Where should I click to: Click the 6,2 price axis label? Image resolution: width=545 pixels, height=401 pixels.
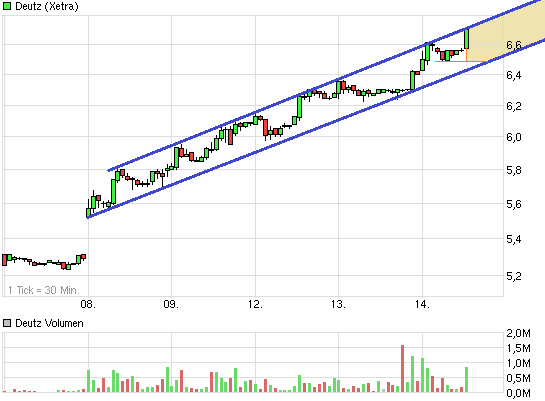[514, 106]
